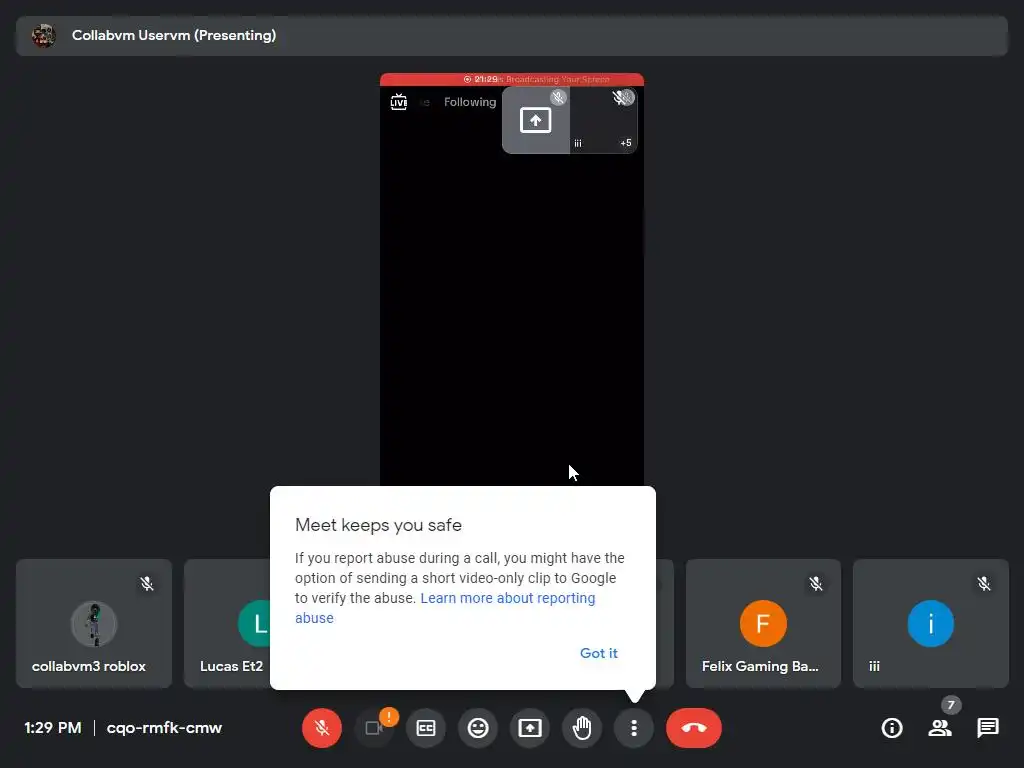
Task: Click the 1:29 PM clock text
Action: click(x=53, y=728)
